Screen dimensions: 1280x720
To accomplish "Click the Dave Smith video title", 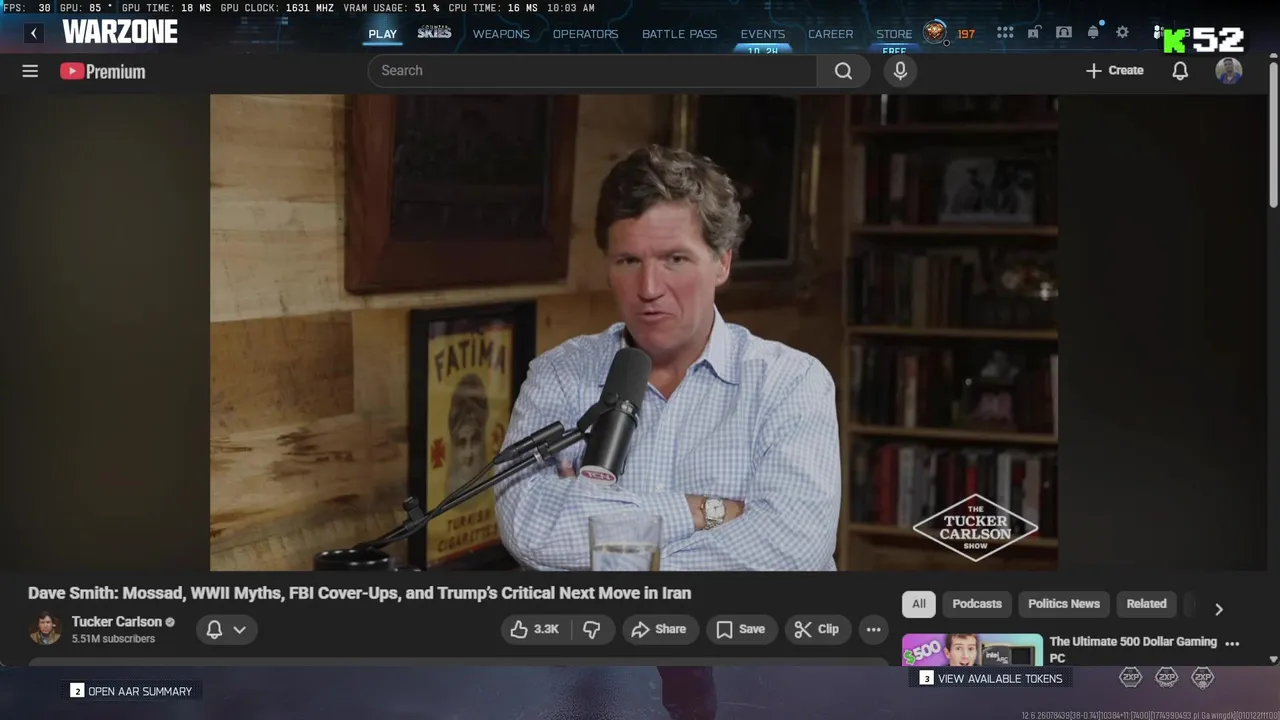I will [359, 593].
